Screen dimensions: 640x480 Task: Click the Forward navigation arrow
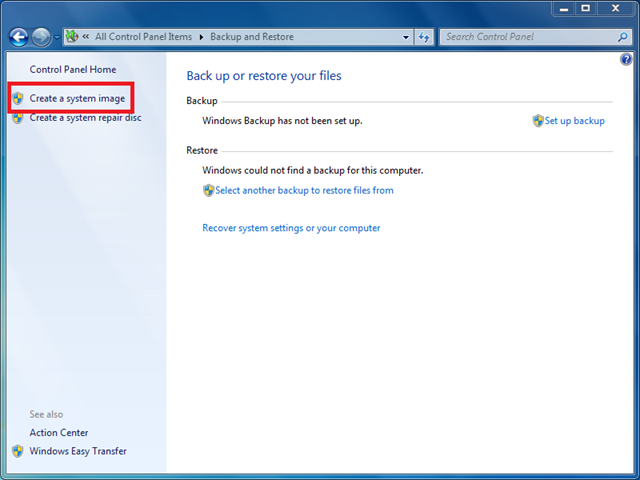coord(41,37)
